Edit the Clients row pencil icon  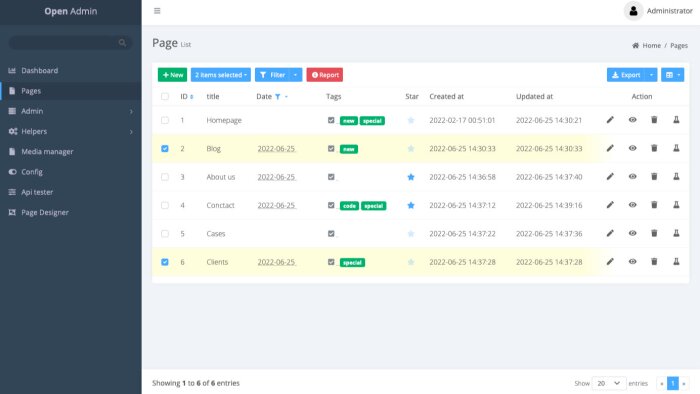coord(610,261)
